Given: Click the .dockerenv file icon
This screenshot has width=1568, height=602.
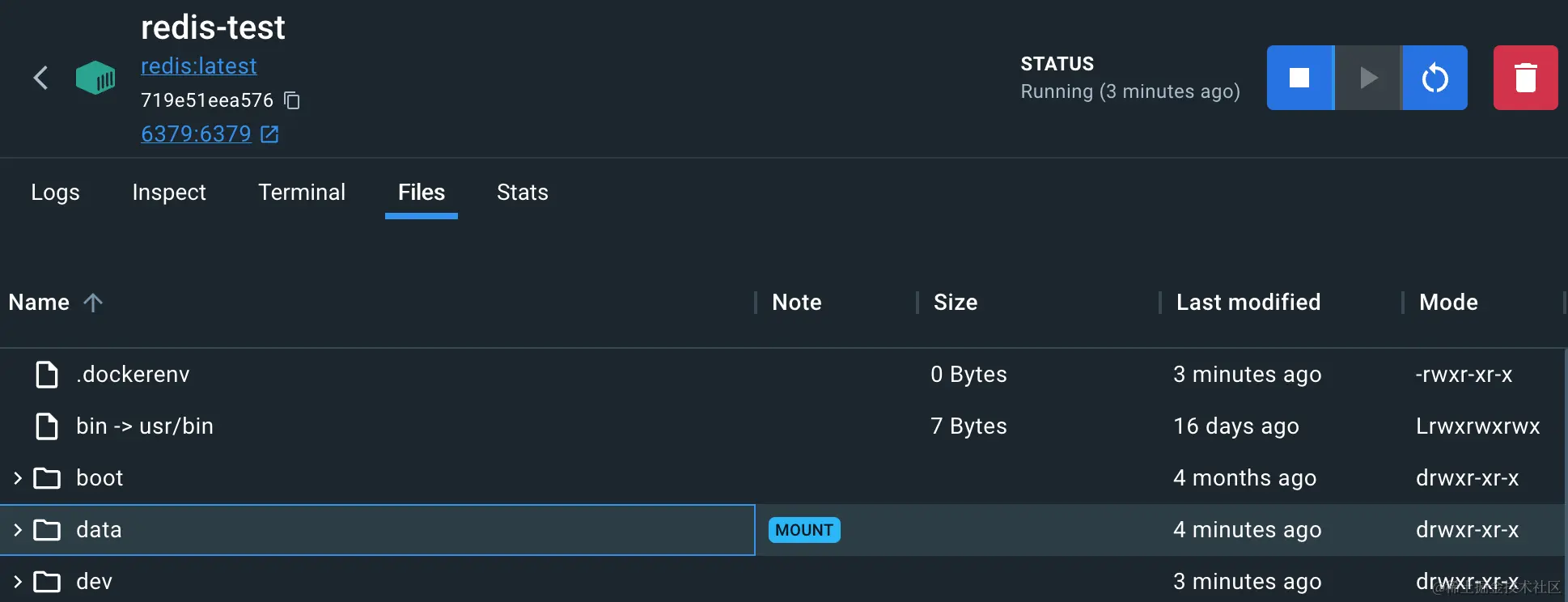Looking at the screenshot, I should (47, 375).
